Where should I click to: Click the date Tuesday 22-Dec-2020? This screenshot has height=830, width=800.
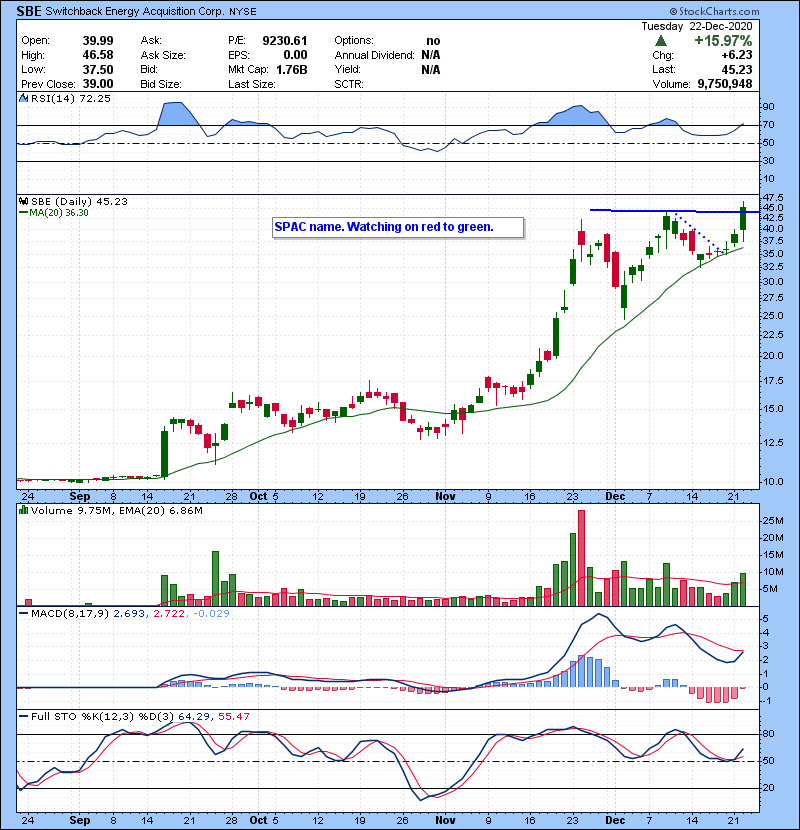[697, 26]
